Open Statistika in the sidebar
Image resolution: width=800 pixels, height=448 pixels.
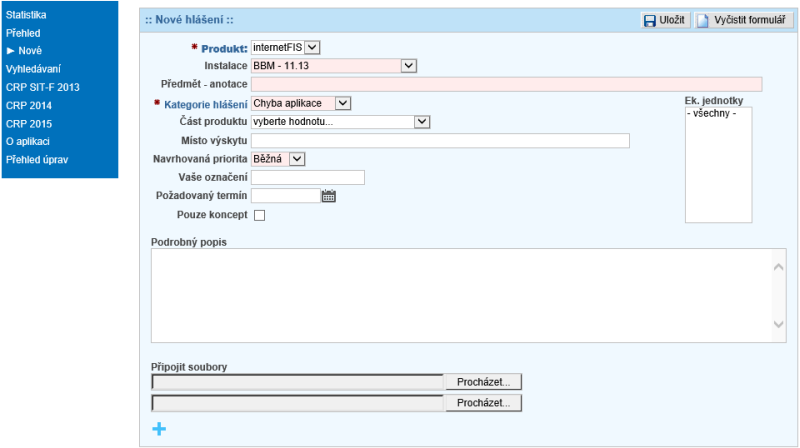click(26, 15)
